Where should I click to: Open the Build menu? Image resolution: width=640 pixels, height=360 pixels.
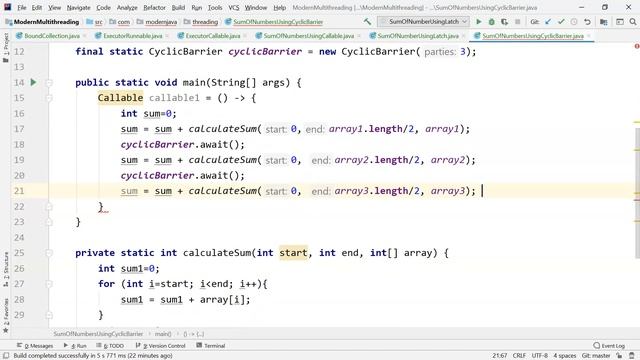178,7
